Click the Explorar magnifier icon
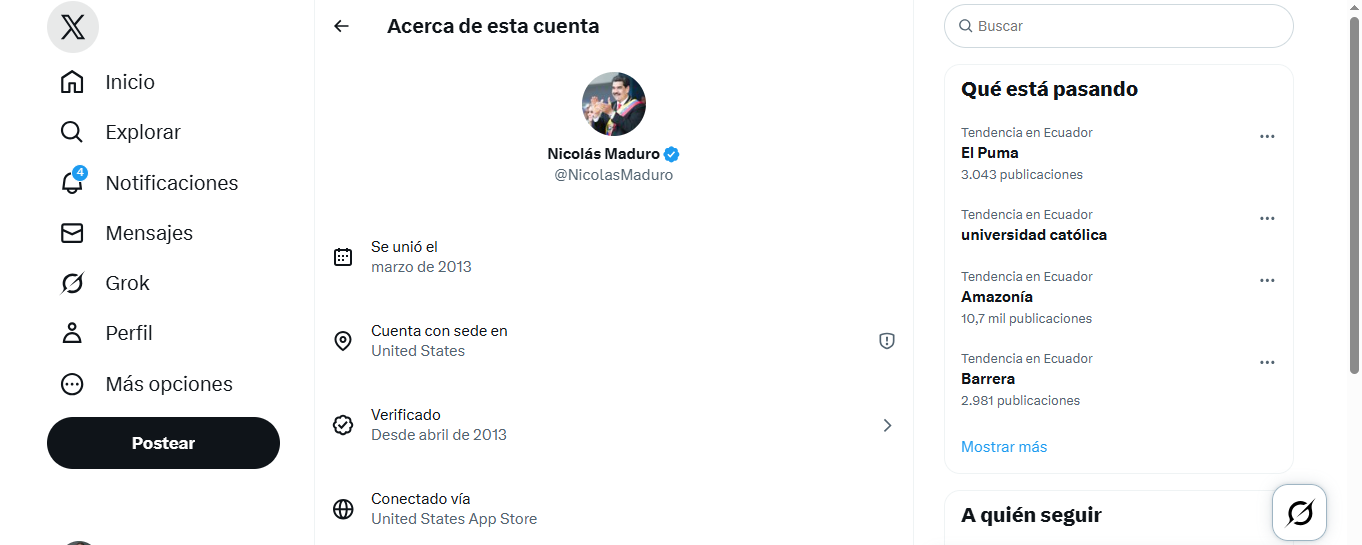The width and height of the screenshot is (1362, 545). coord(72,132)
